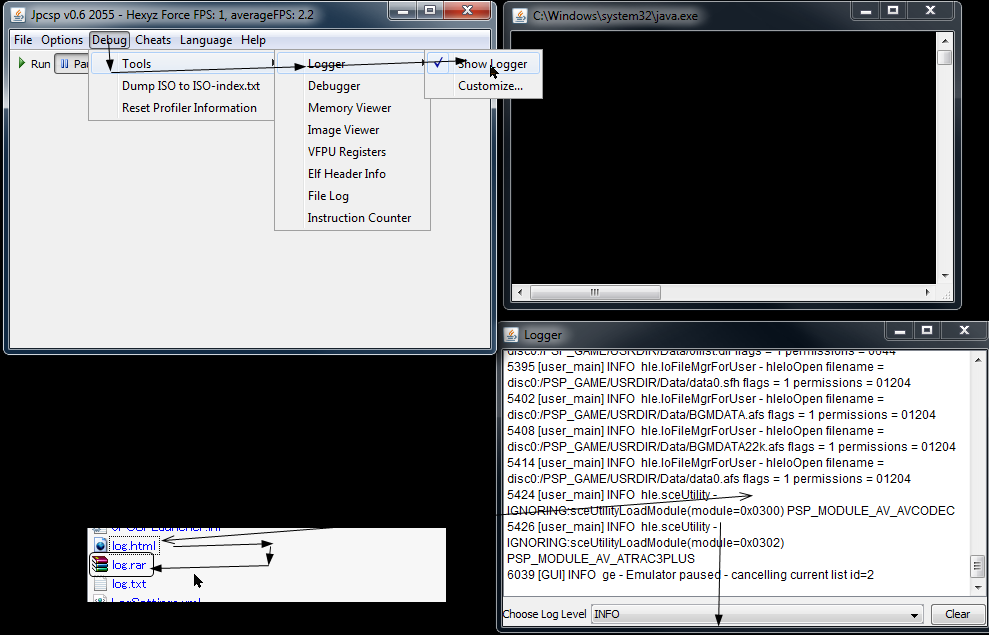
Task: Click log line 5395 hleIoOpen entry
Action: pos(696,367)
